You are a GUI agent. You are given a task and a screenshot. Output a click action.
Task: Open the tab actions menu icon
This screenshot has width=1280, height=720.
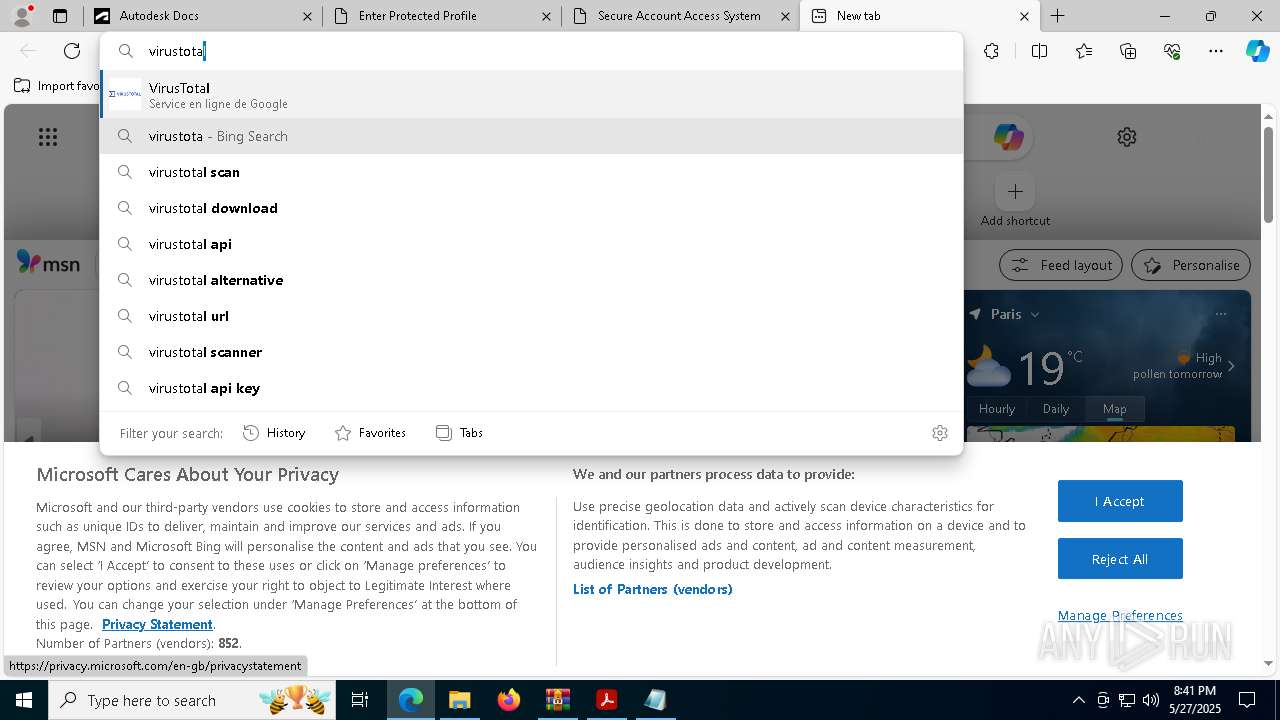(60, 16)
